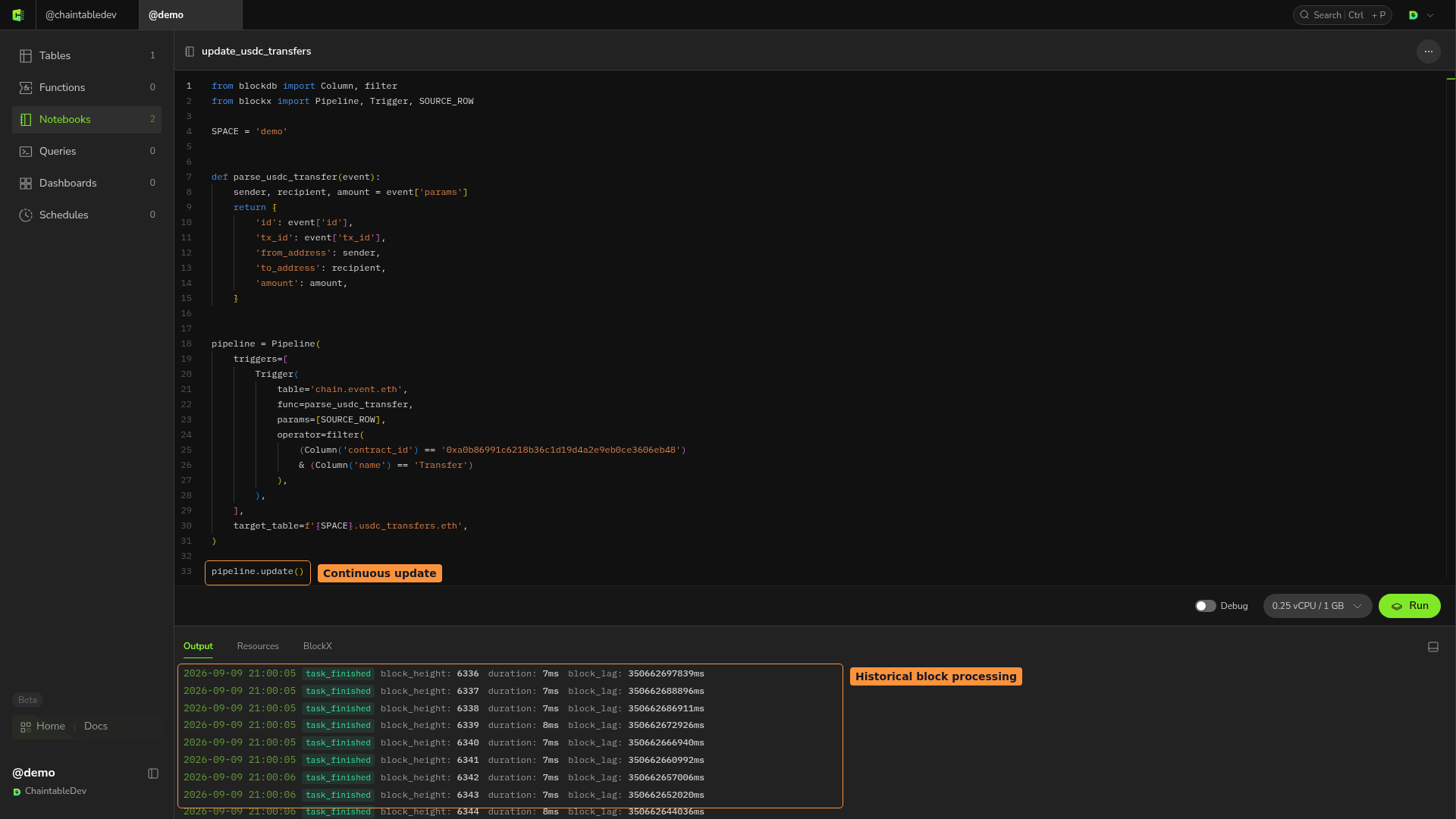This screenshot has height=819, width=1456.
Task: Open the BlockX tab
Action: click(318, 646)
